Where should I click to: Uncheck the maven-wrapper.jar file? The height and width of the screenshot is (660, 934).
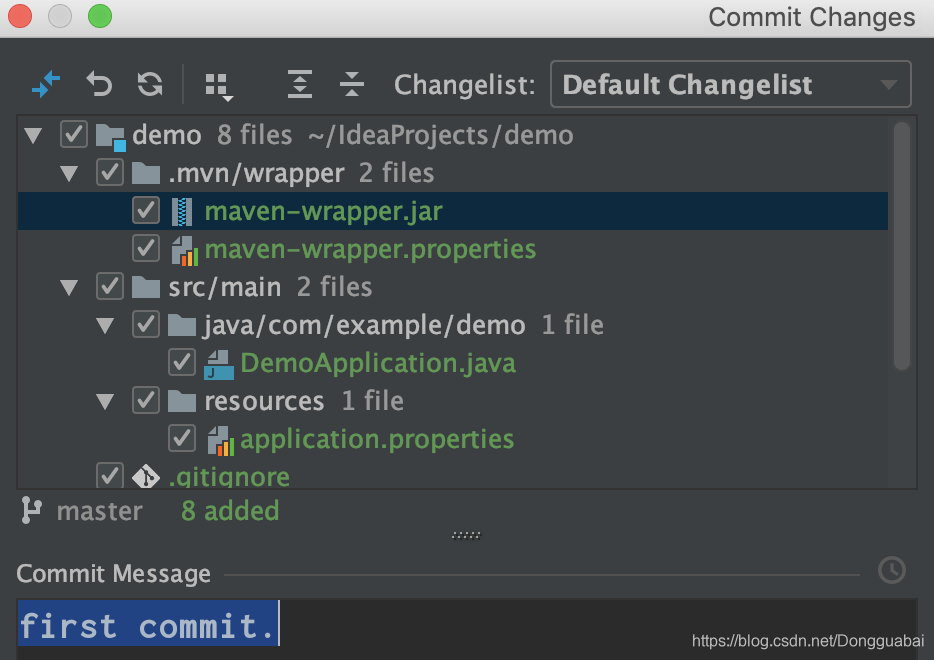click(x=145, y=210)
